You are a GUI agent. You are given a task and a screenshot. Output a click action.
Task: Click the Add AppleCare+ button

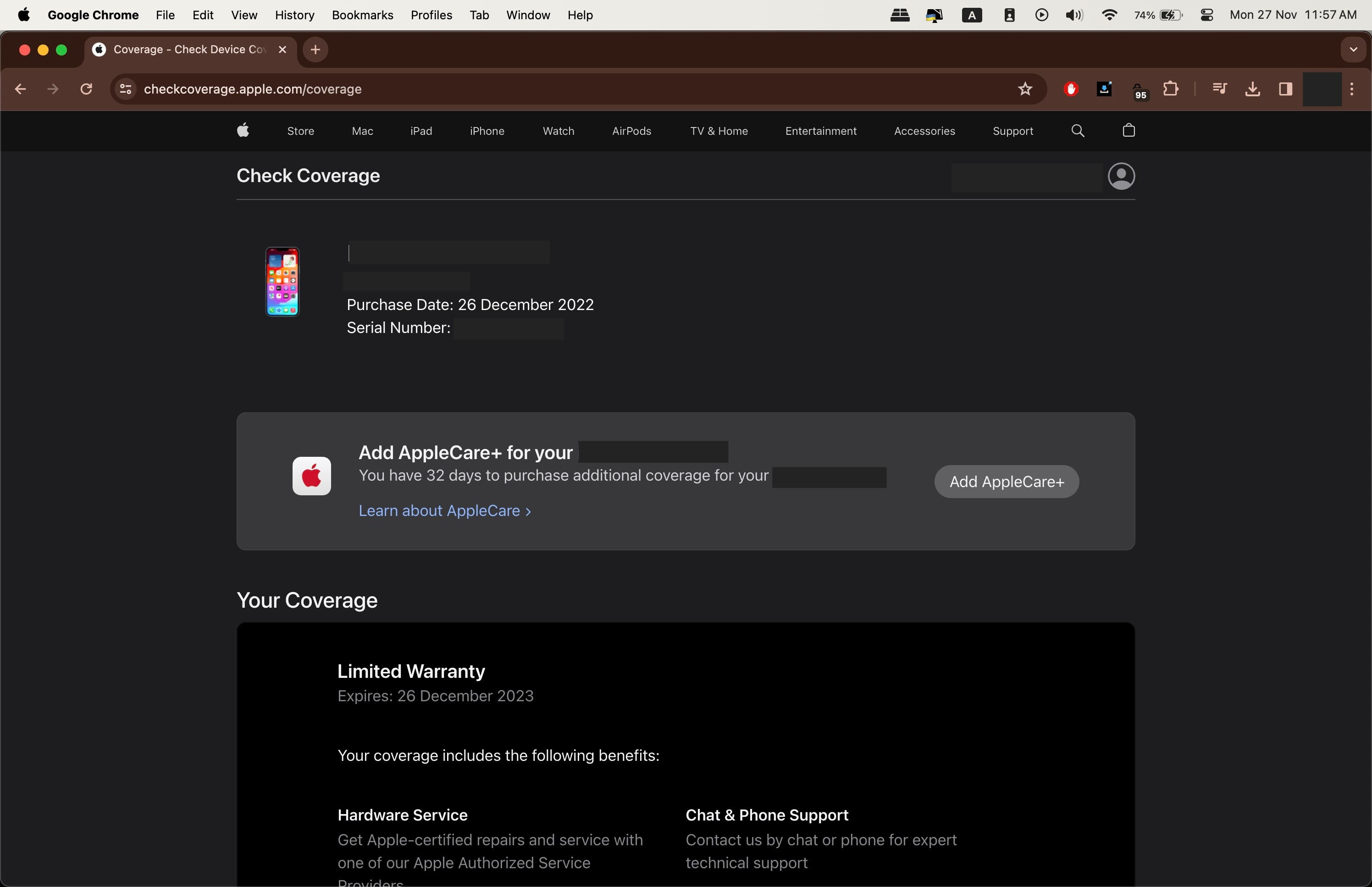[x=1007, y=482]
